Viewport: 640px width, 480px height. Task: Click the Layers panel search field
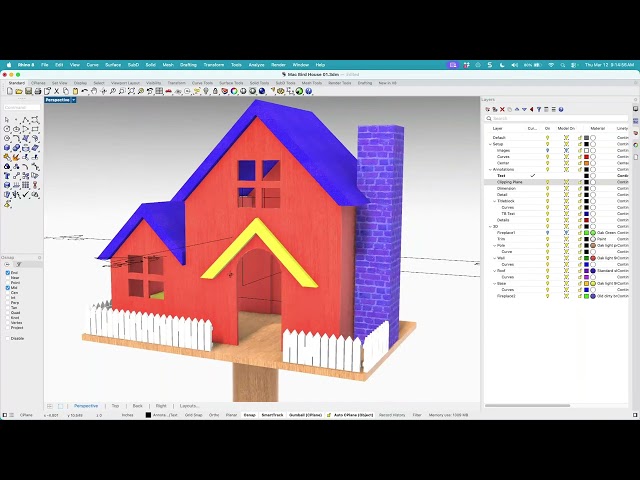pyautogui.click(x=556, y=118)
